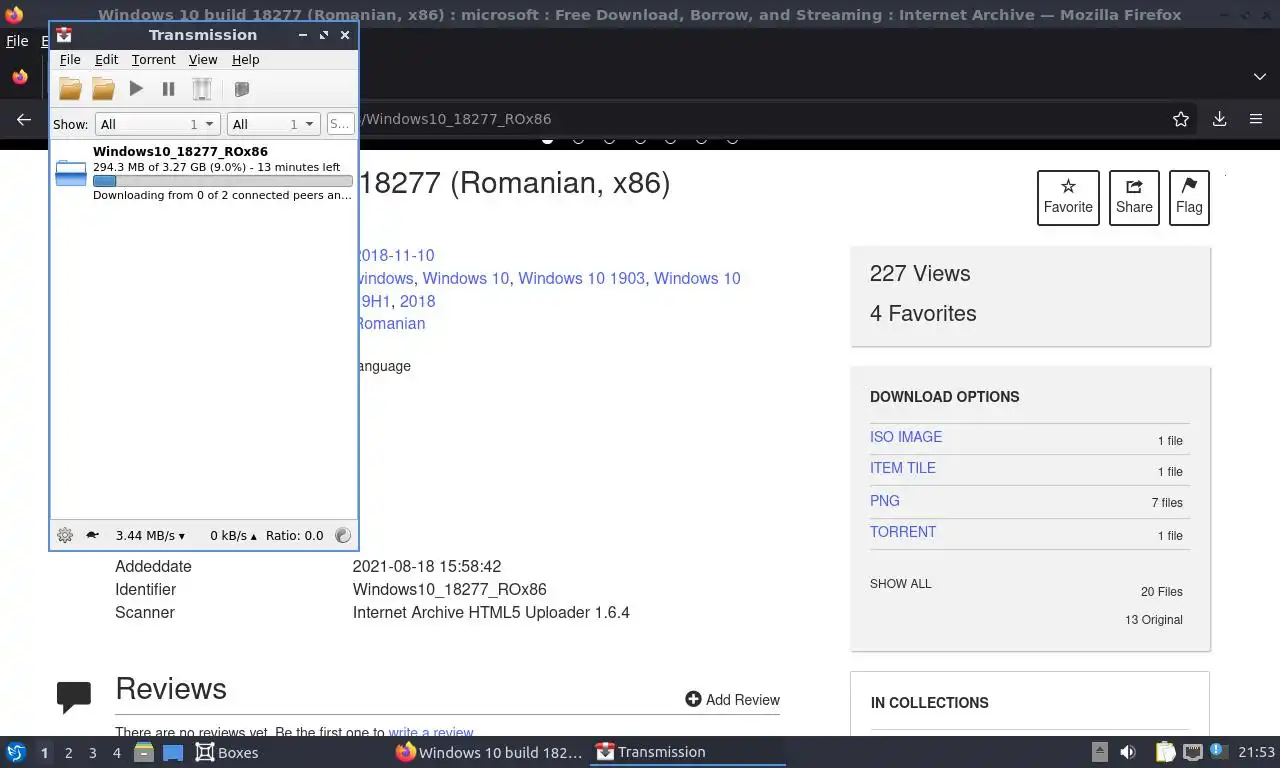Click SHOW ALL download files

tap(900, 584)
